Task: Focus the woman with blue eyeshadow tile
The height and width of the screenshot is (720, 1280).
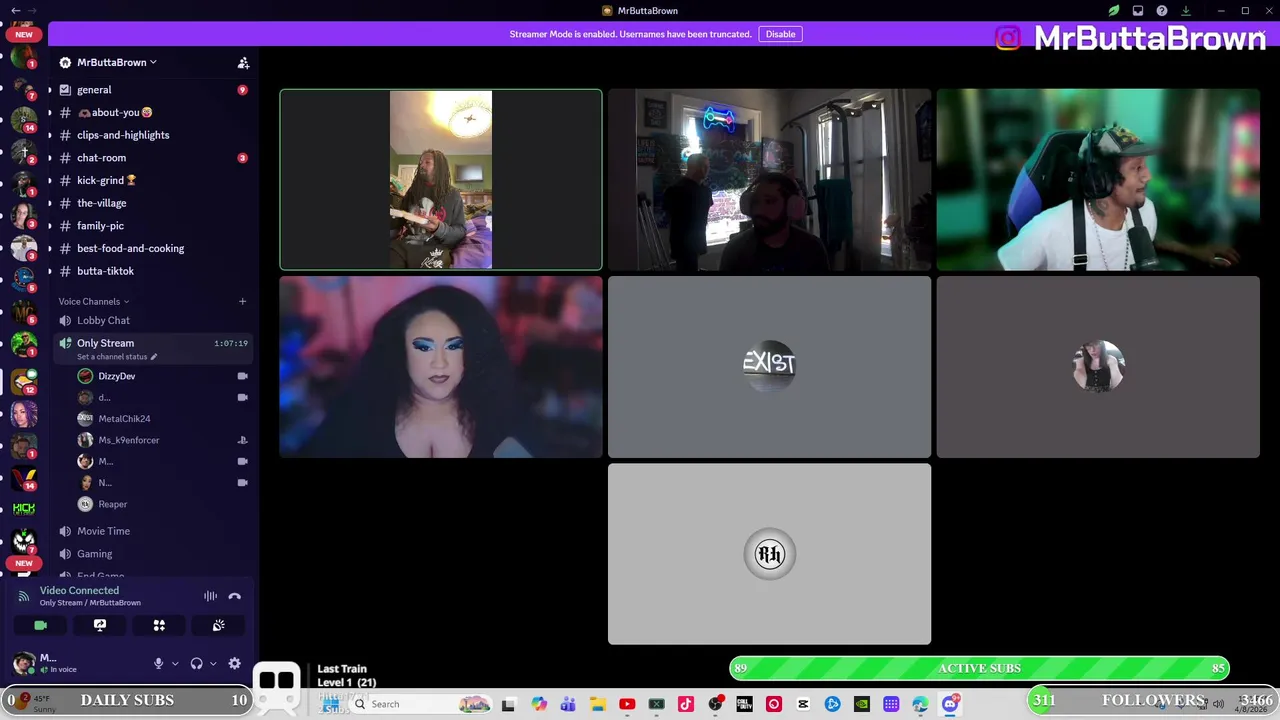Action: tap(441, 367)
